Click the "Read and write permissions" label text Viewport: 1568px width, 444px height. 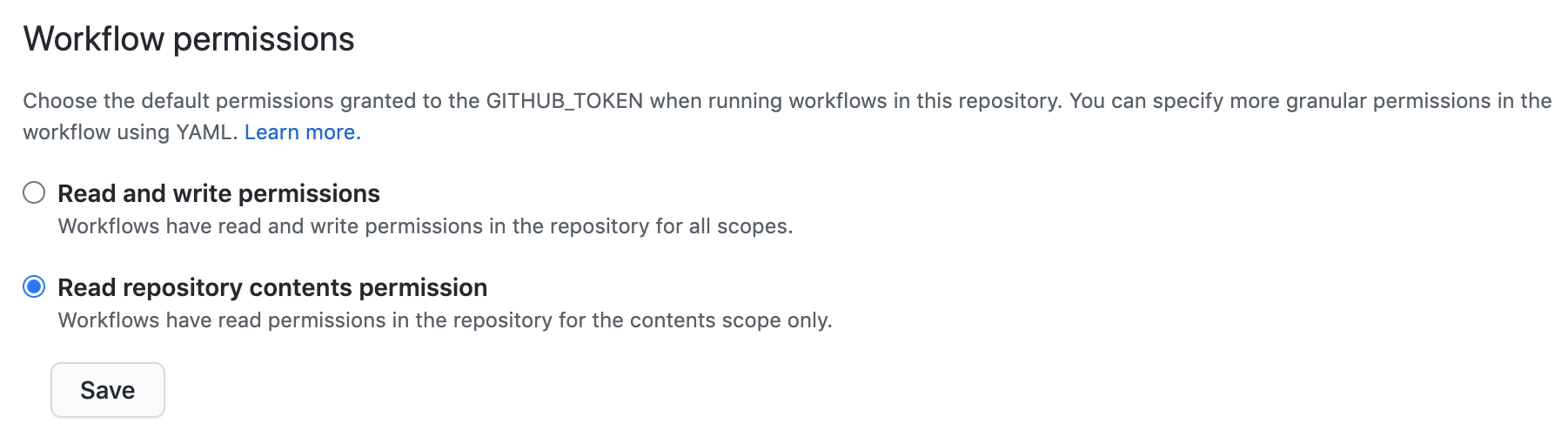click(x=218, y=193)
